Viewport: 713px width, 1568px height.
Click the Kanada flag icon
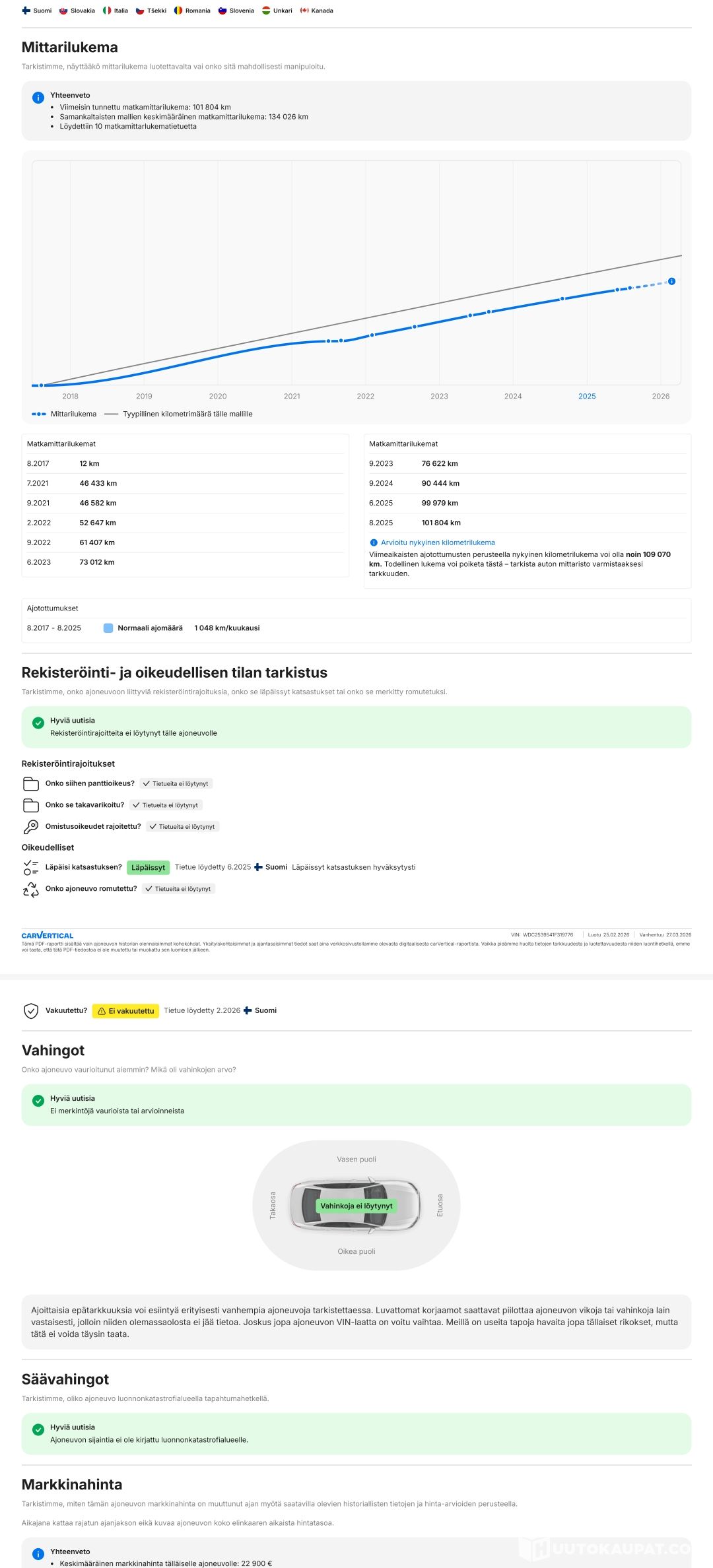(304, 11)
